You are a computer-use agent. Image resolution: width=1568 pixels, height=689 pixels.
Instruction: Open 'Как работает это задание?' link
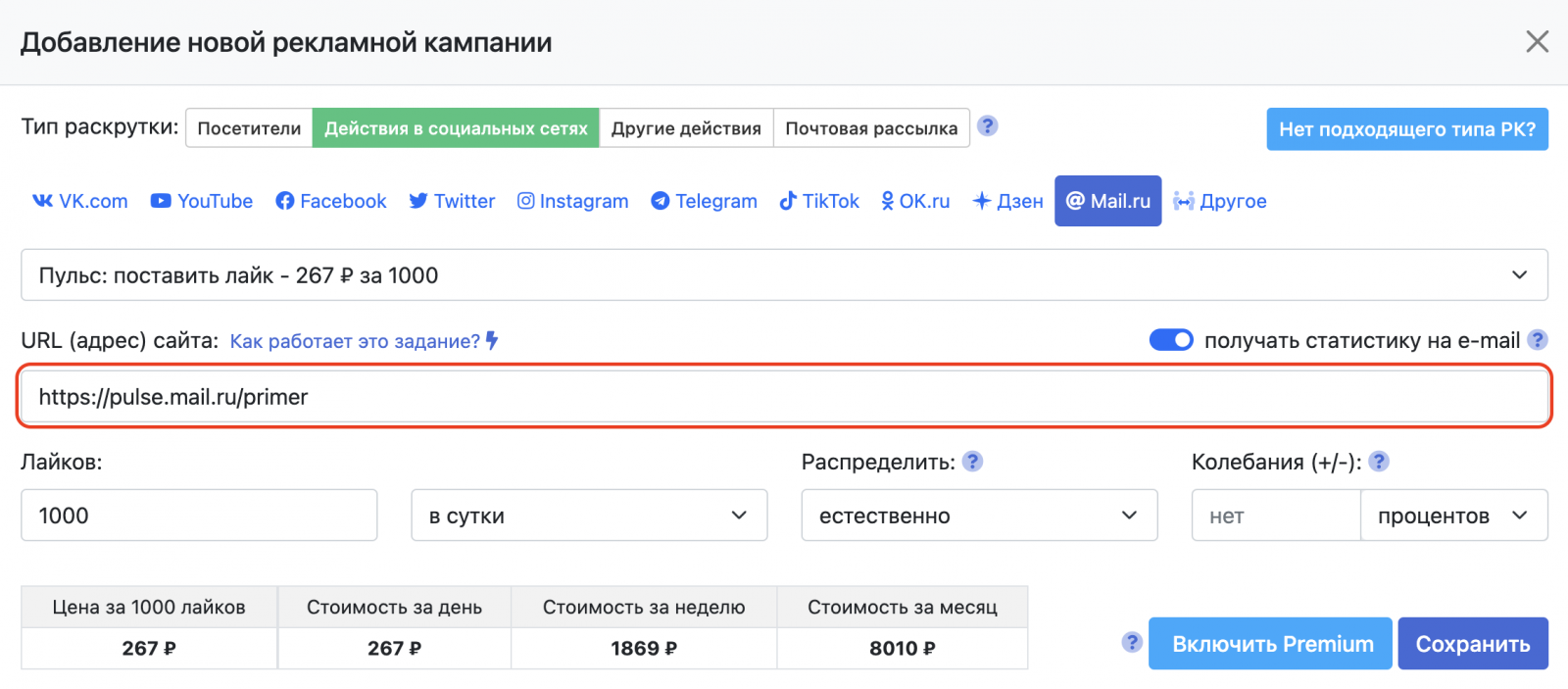[355, 341]
